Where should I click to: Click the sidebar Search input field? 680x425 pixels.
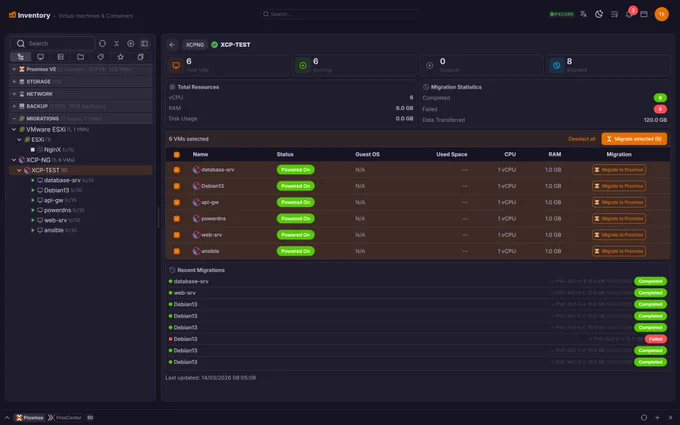(52, 43)
